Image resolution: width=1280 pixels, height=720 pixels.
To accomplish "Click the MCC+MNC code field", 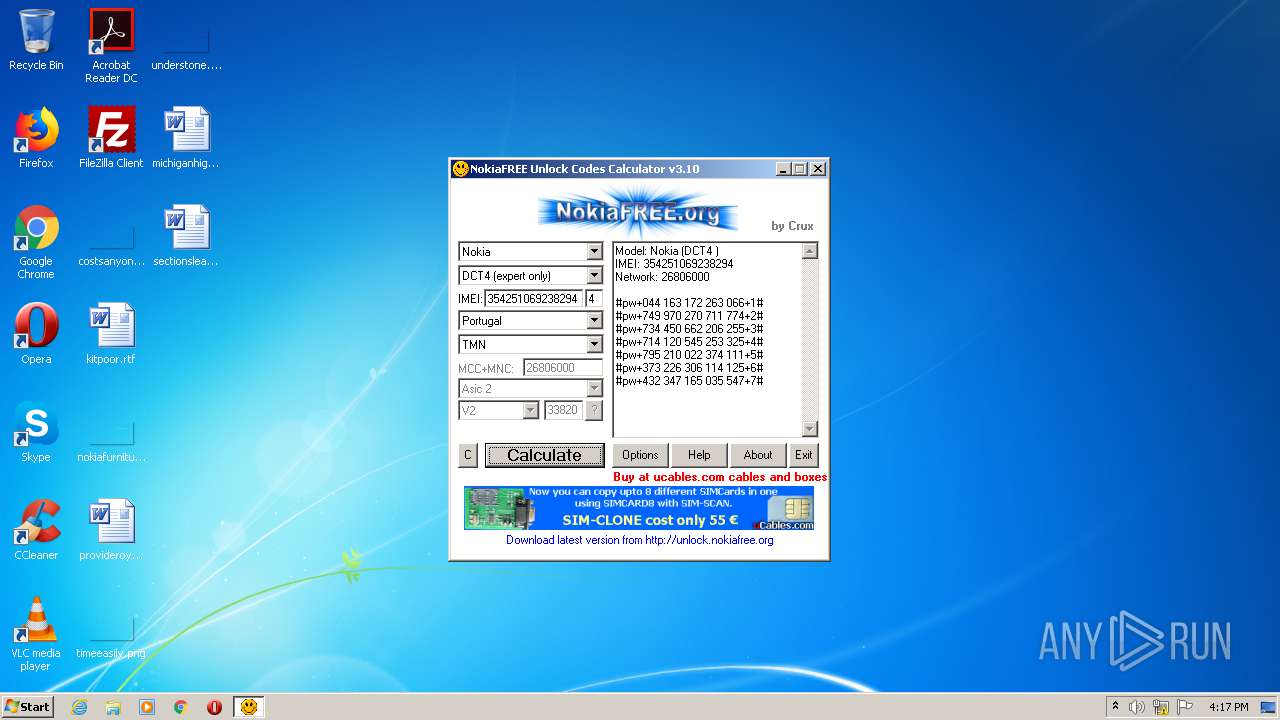I will click(x=563, y=368).
